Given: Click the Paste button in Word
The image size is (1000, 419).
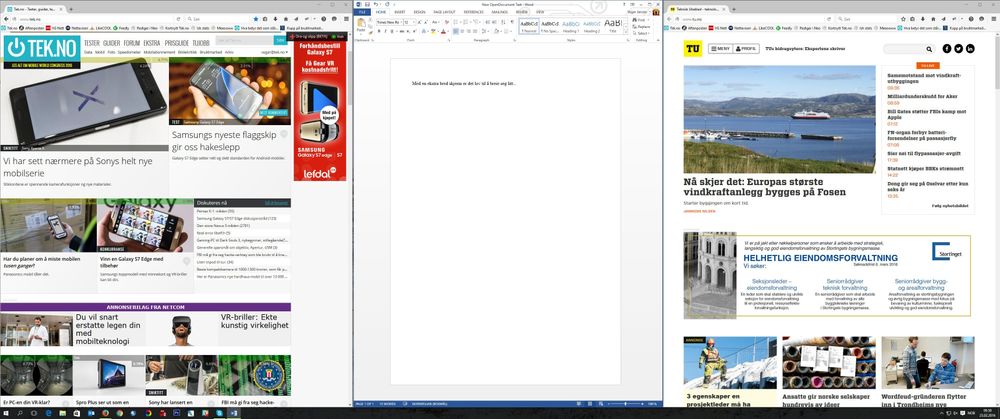Looking at the screenshot, I should coord(361,26).
